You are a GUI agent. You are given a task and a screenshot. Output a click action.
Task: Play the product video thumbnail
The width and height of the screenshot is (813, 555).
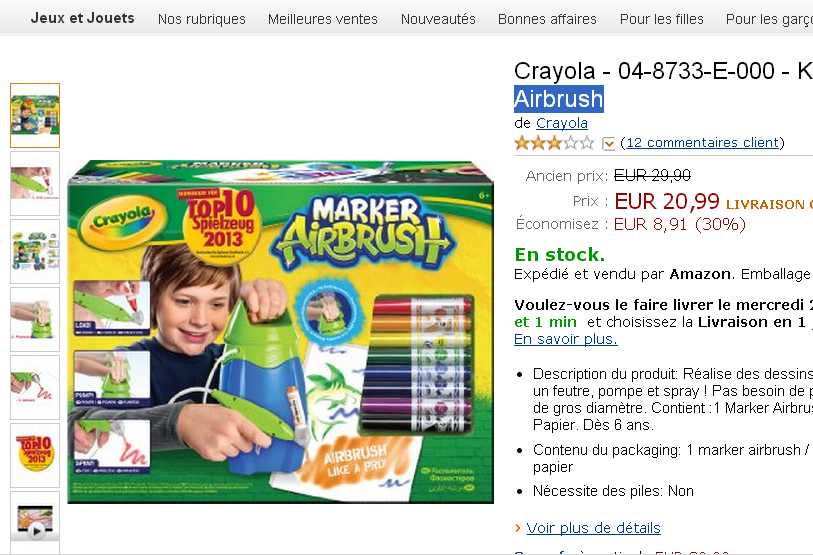(x=35, y=521)
